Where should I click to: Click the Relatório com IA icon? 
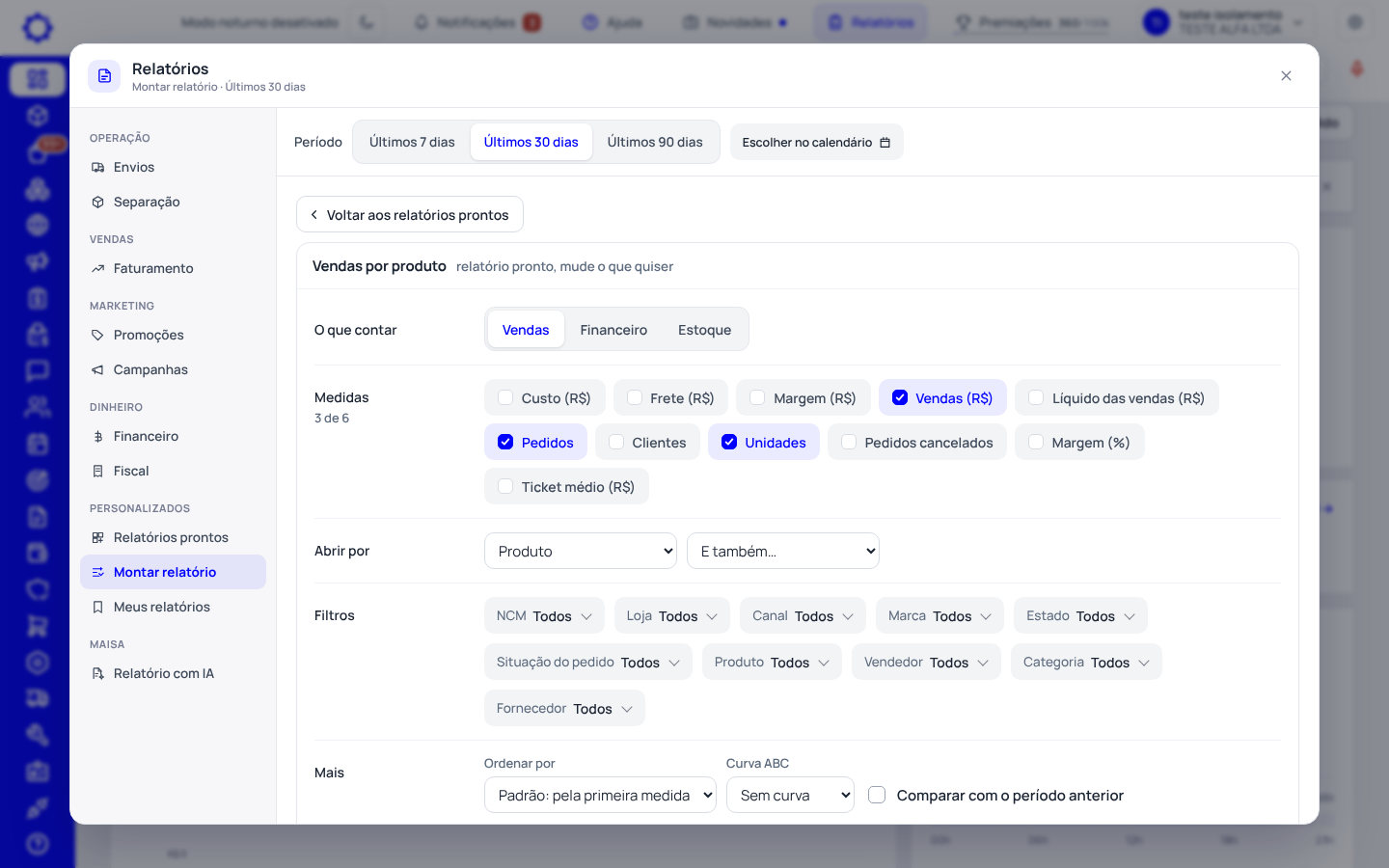tap(97, 674)
